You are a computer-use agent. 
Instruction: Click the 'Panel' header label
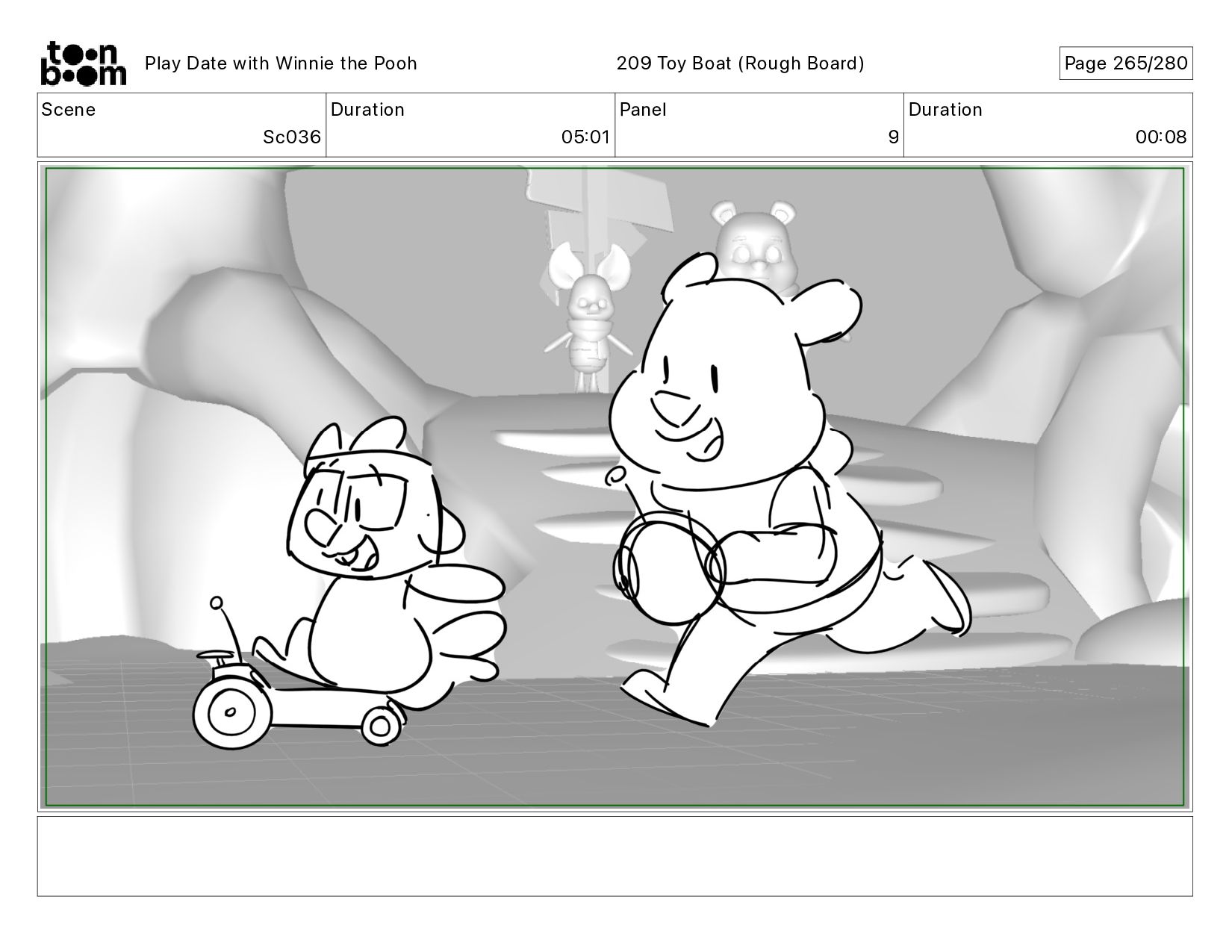(643, 110)
